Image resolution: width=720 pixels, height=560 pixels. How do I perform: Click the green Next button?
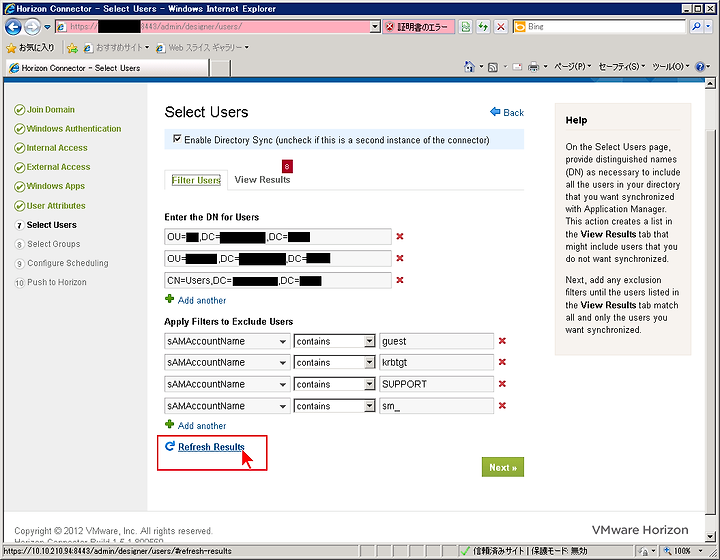point(503,467)
